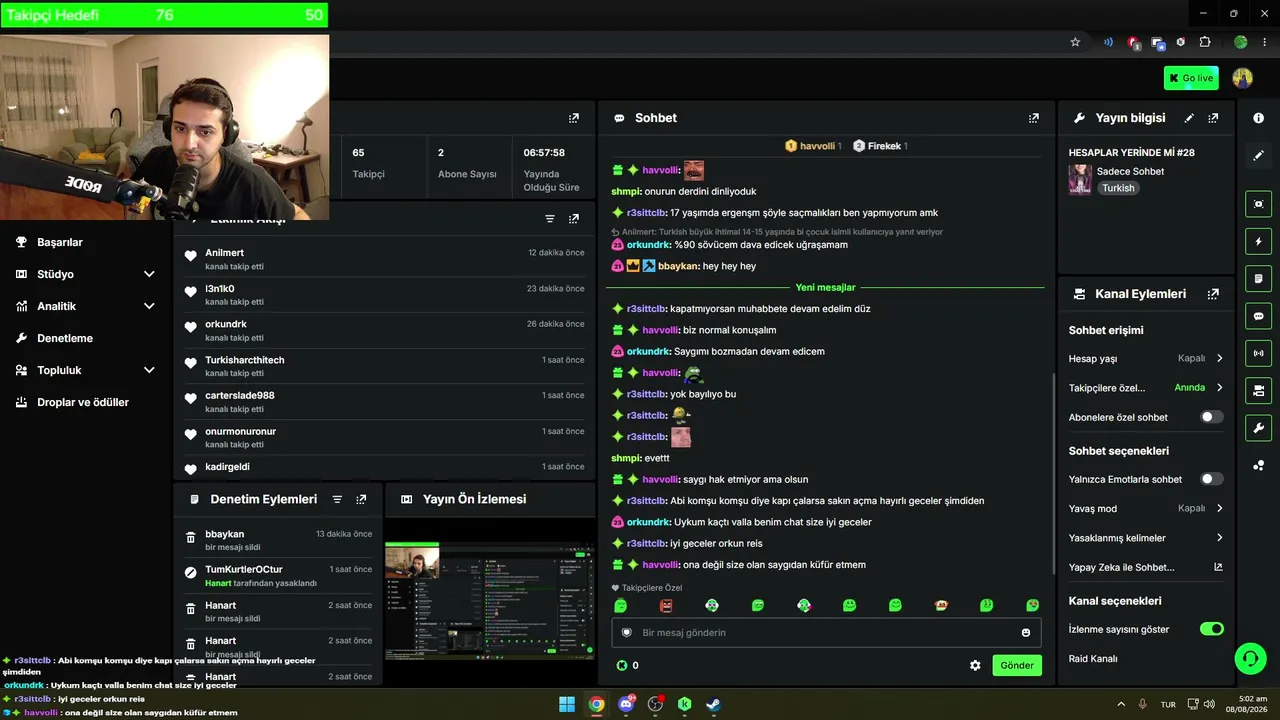
Task: Click the focus frame icon in right sidebar
Action: pos(1258,204)
